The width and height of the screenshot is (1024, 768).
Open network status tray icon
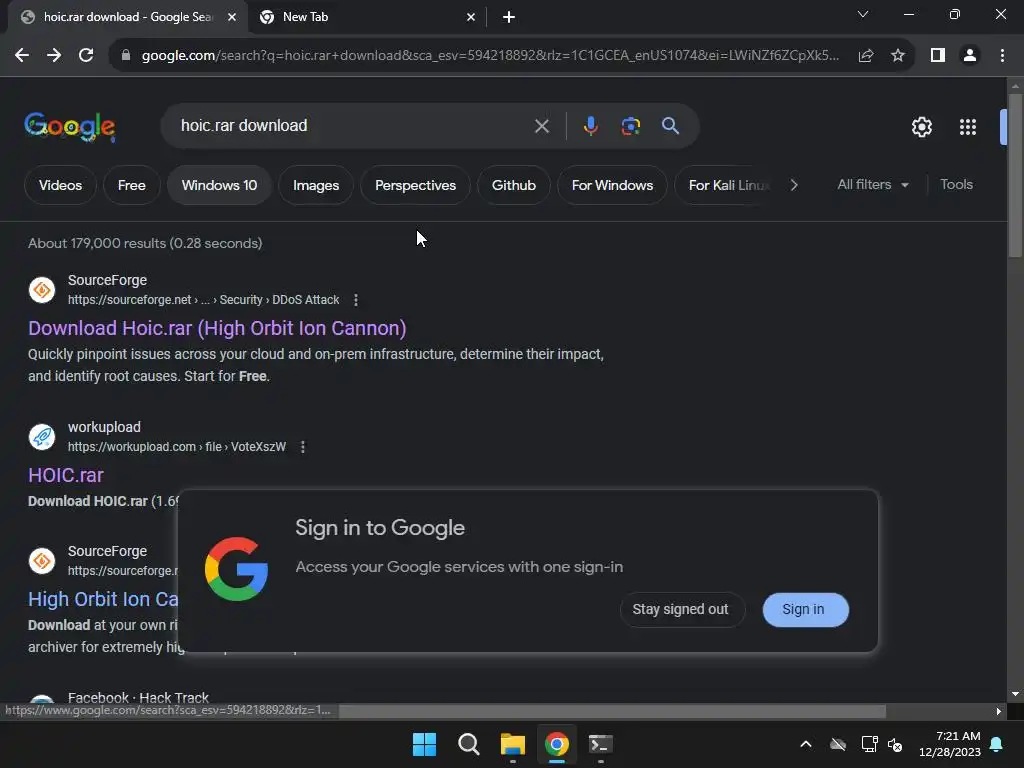(869, 744)
